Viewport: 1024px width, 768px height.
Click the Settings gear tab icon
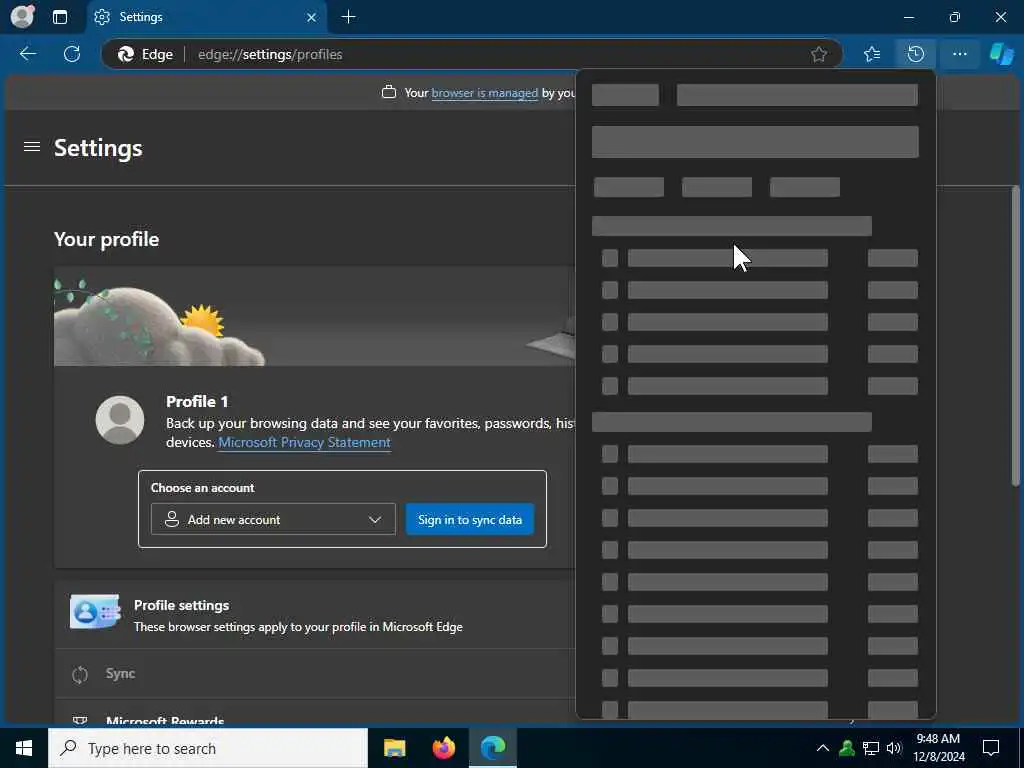(102, 17)
